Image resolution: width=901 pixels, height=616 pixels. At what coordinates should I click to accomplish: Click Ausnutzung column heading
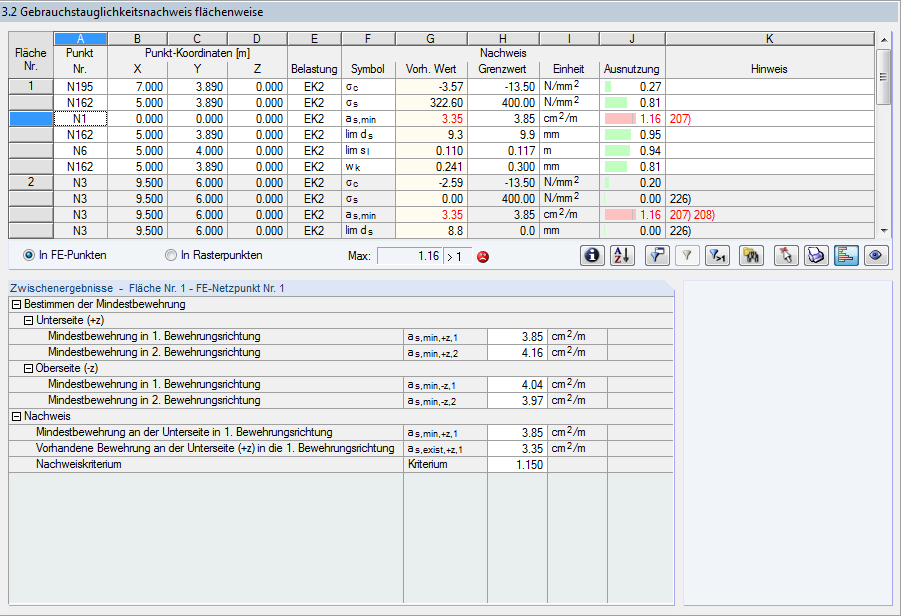click(x=632, y=69)
